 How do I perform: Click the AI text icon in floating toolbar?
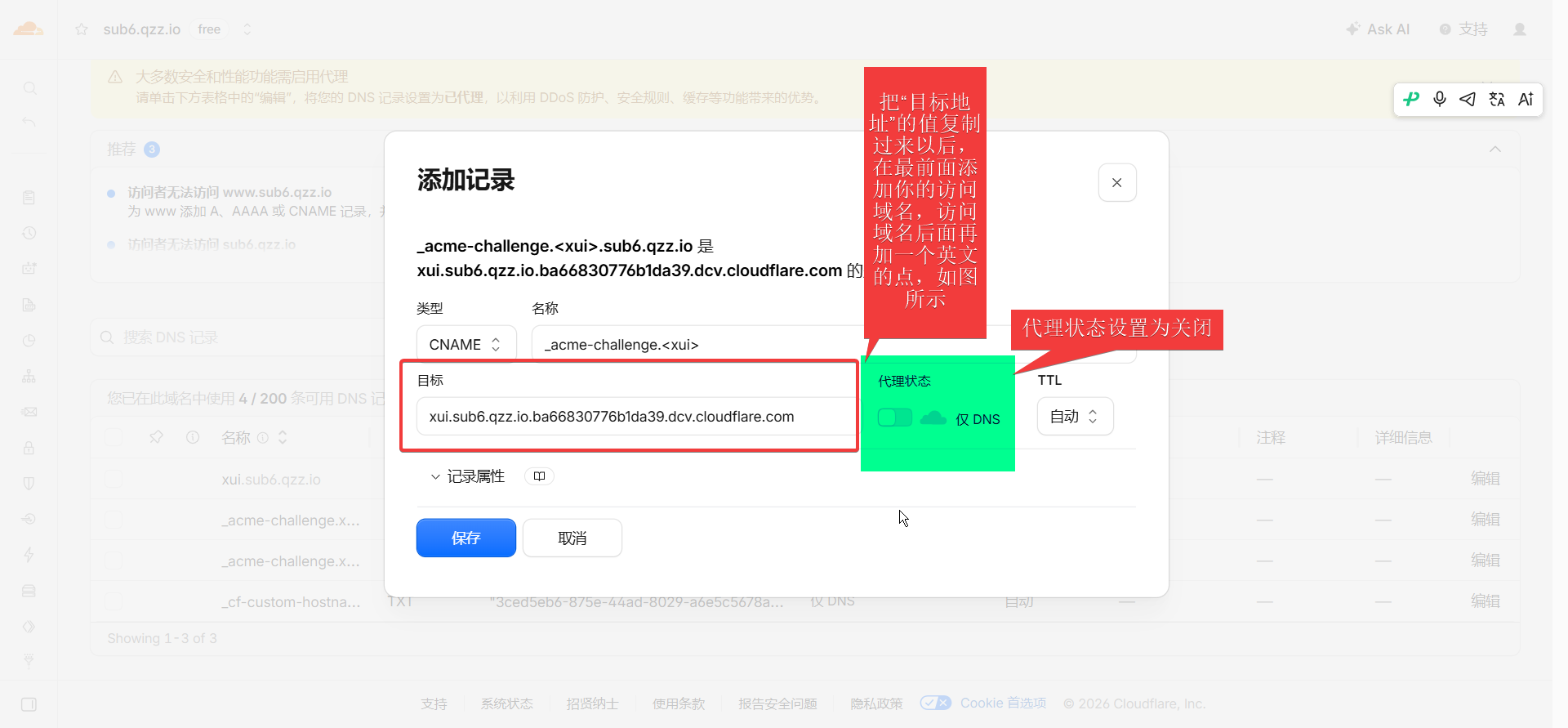(1526, 99)
